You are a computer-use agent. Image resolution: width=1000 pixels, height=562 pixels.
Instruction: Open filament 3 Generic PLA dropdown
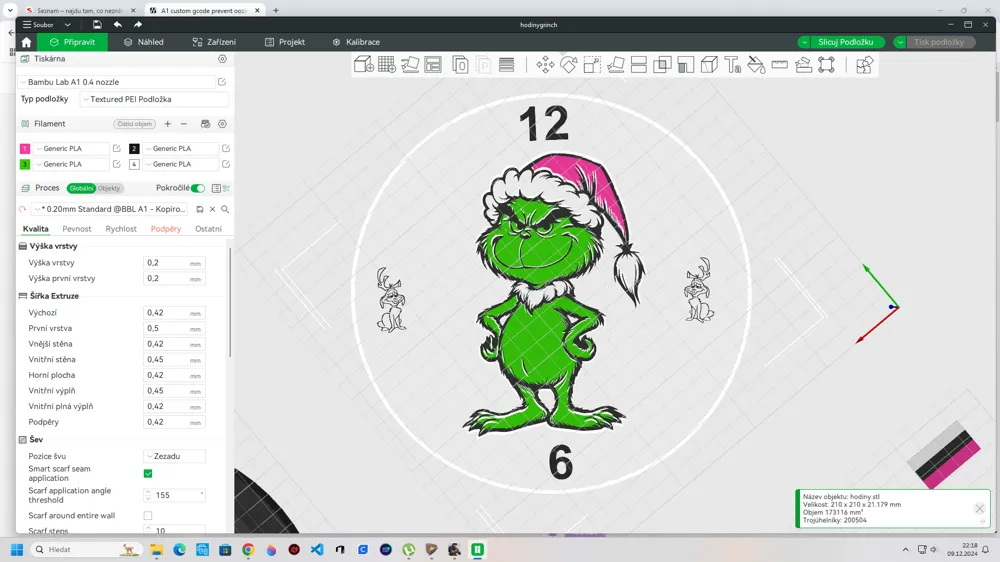click(x=71, y=164)
